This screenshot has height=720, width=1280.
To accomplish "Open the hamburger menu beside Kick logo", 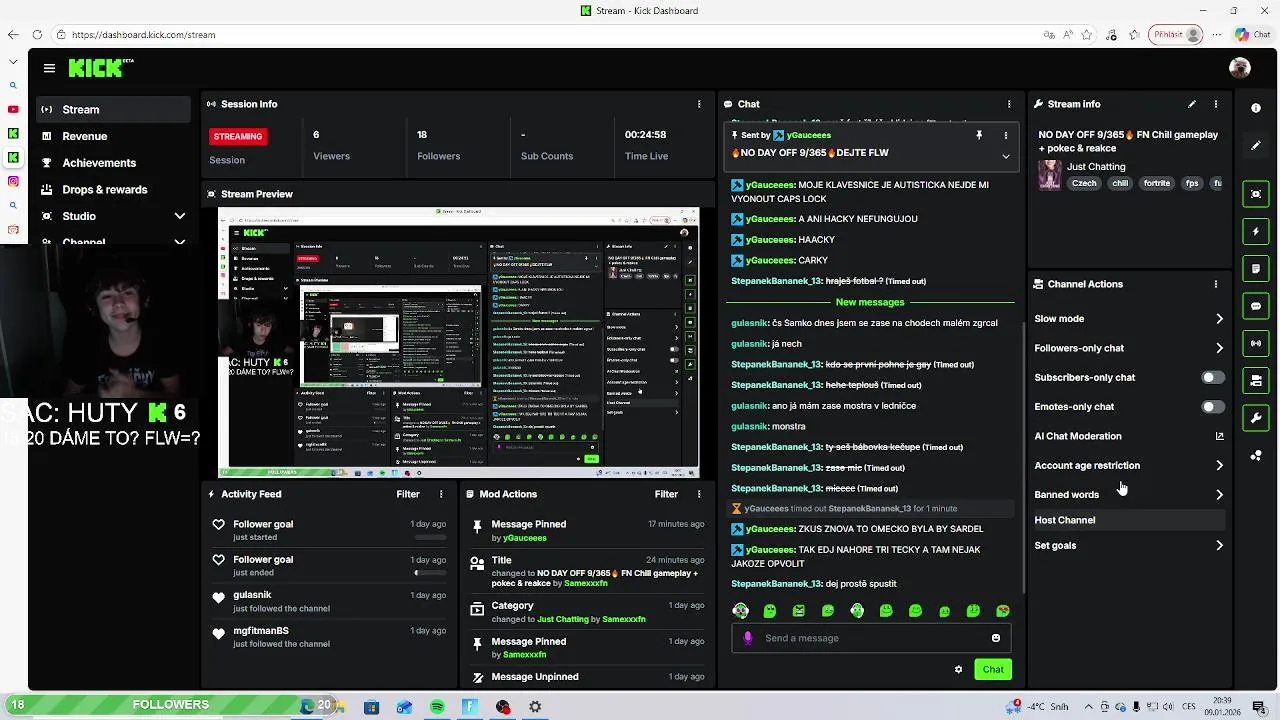I will tap(49, 68).
